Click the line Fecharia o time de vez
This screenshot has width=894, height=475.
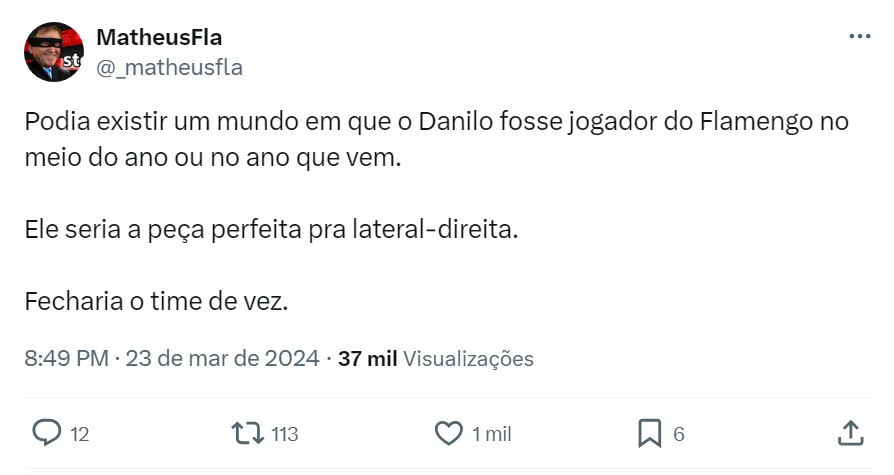[x=156, y=300]
